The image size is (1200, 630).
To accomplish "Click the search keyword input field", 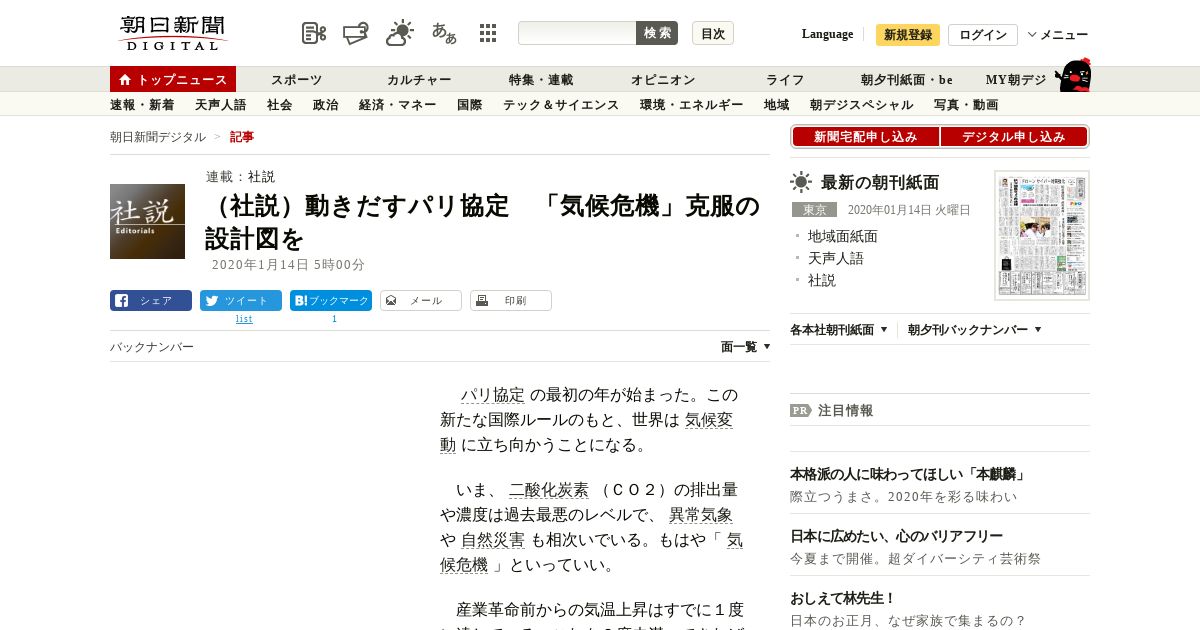I will 577,33.
